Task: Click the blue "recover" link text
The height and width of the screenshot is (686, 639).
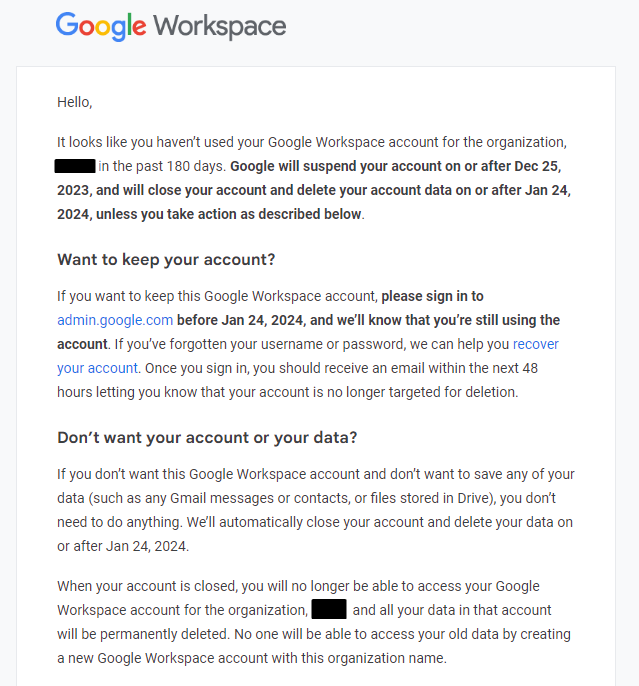Action: [x=535, y=344]
